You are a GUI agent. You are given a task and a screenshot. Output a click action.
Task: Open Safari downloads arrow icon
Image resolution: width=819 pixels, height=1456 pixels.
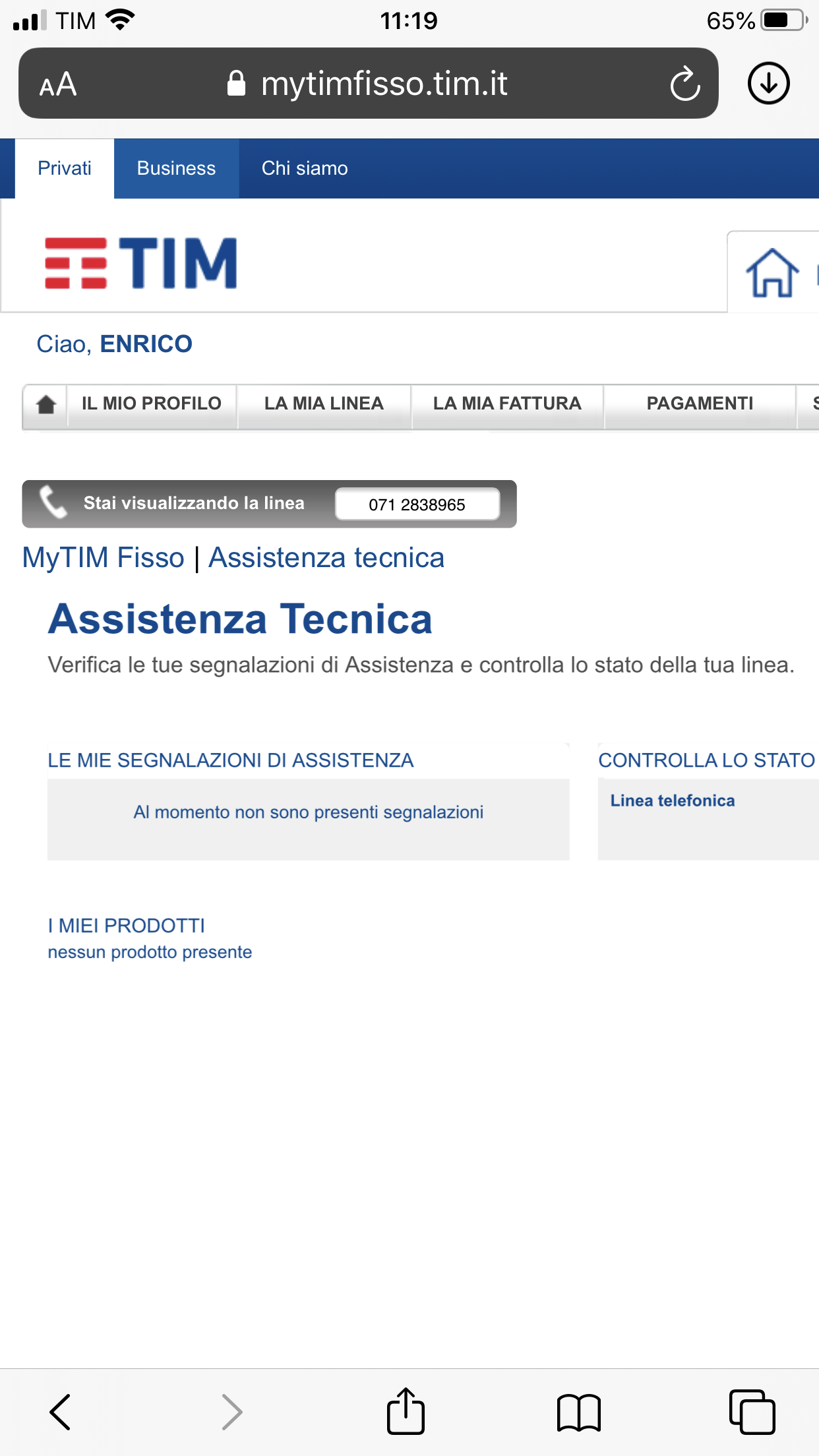(768, 84)
